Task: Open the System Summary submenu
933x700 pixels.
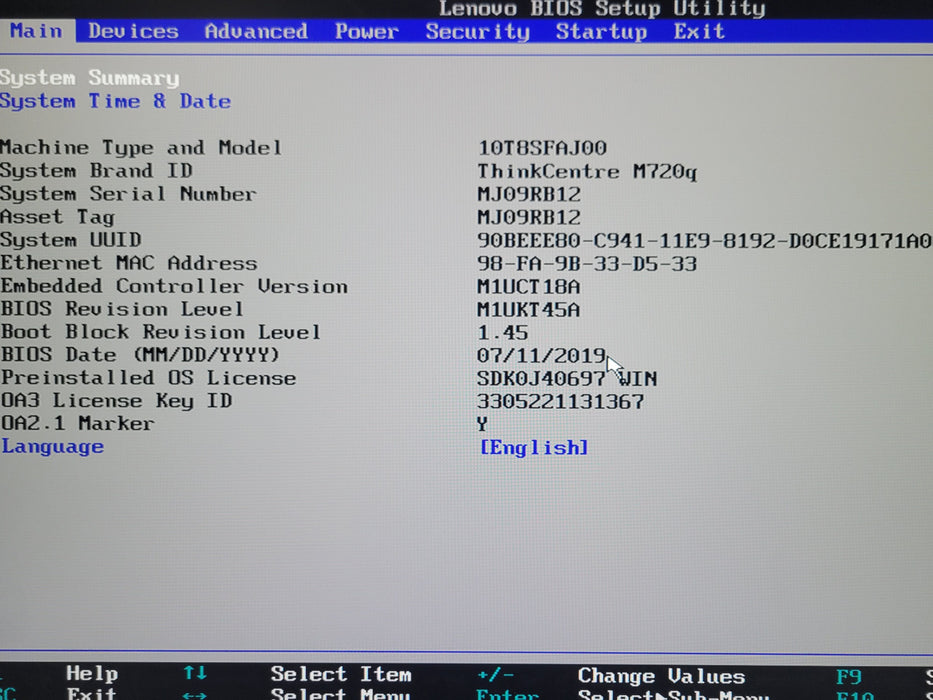Action: [89, 78]
